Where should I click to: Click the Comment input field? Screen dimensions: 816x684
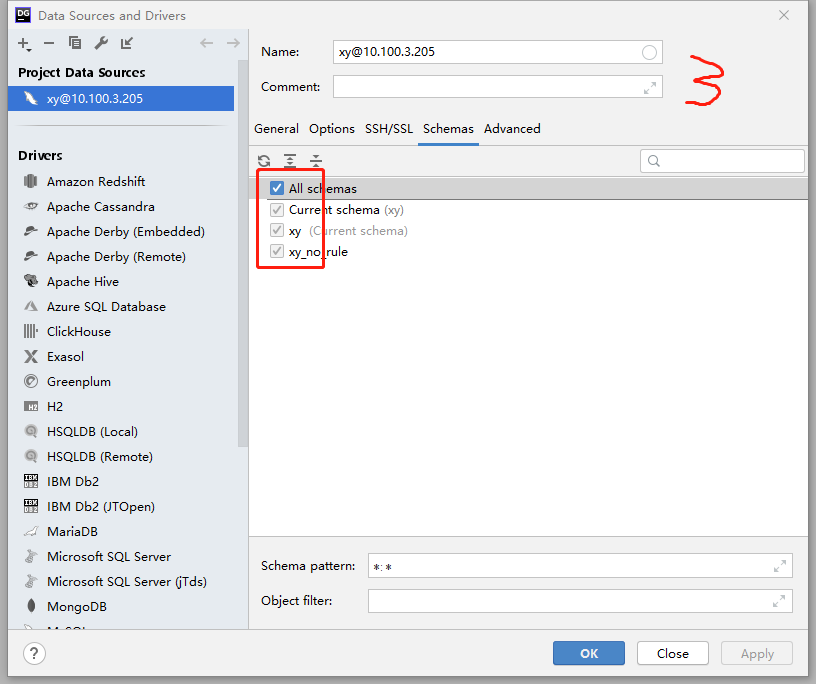pos(498,86)
